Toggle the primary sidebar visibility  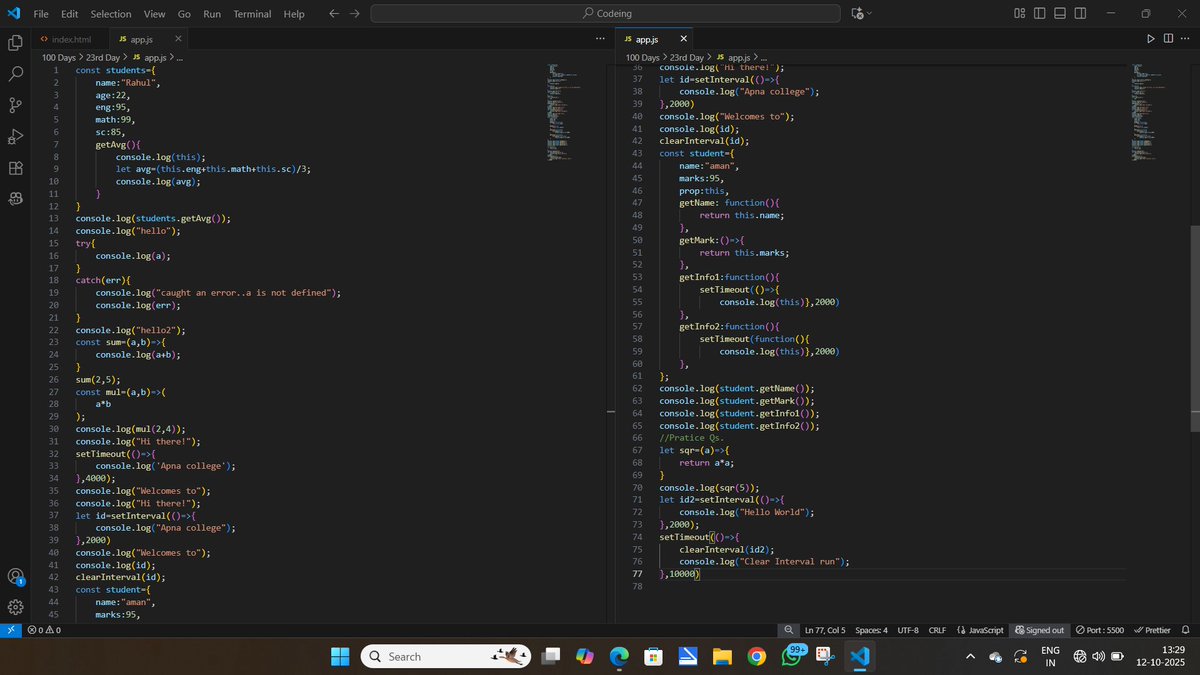(1038, 13)
